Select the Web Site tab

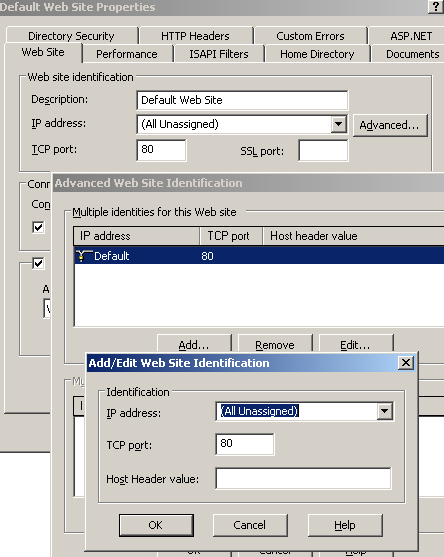click(x=43, y=52)
